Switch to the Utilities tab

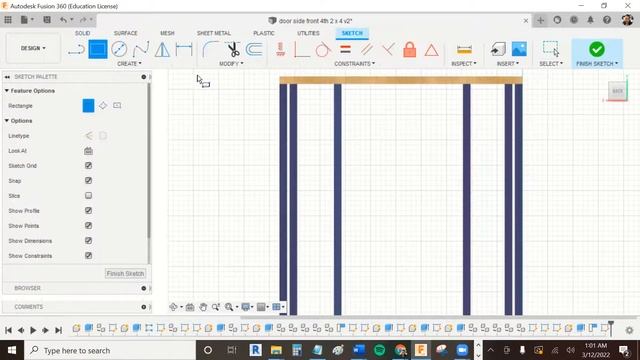(308, 33)
